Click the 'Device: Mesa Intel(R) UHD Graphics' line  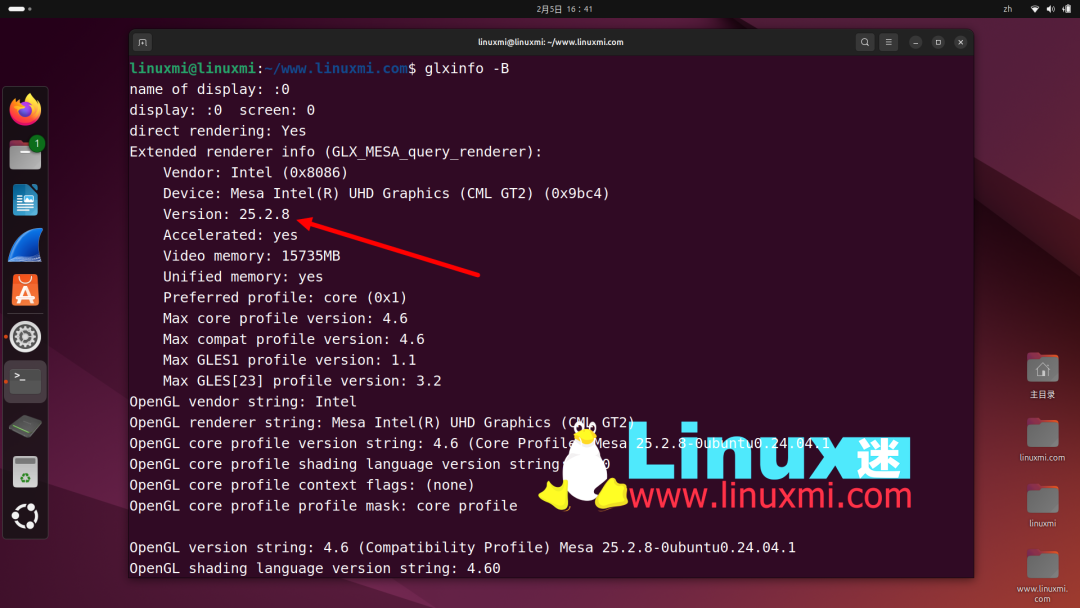(x=386, y=193)
